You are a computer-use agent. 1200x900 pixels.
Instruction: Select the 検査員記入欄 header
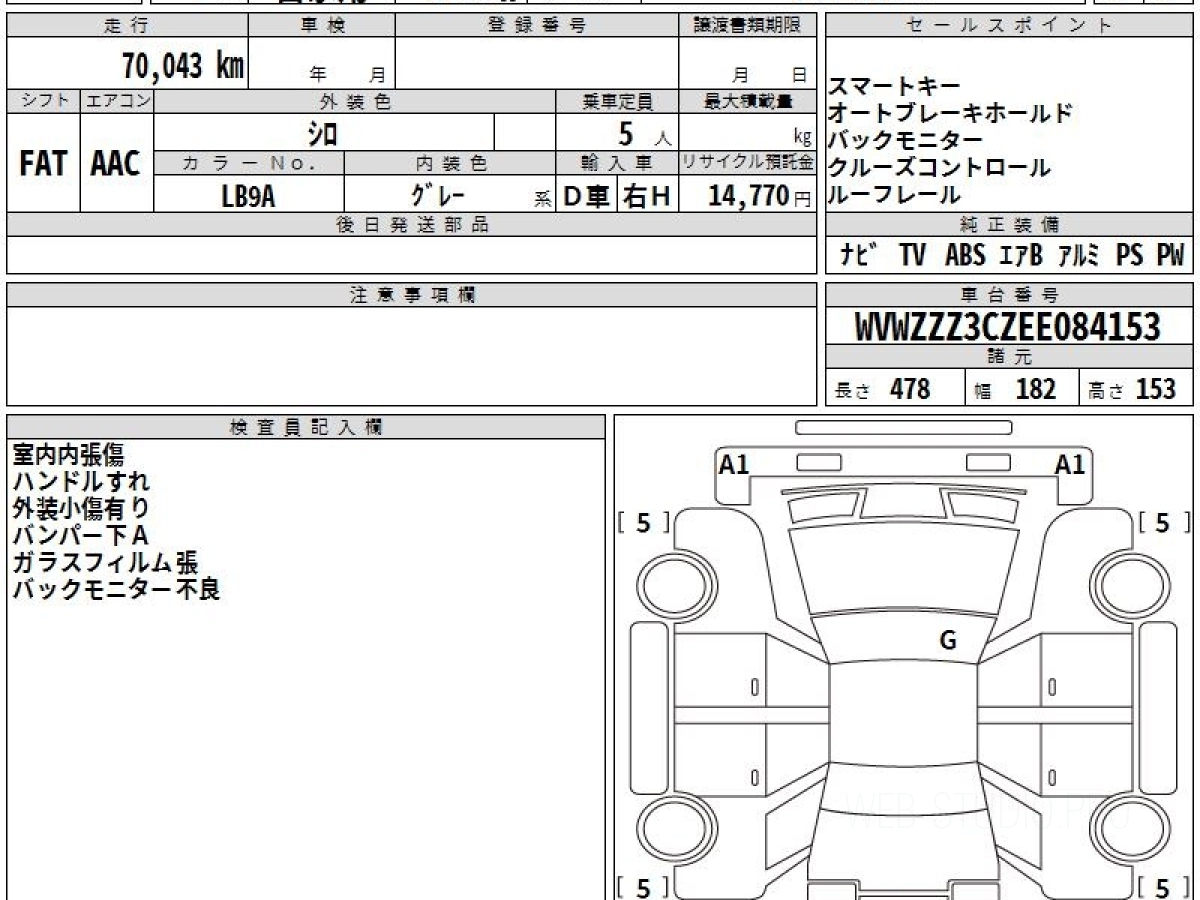(306, 426)
